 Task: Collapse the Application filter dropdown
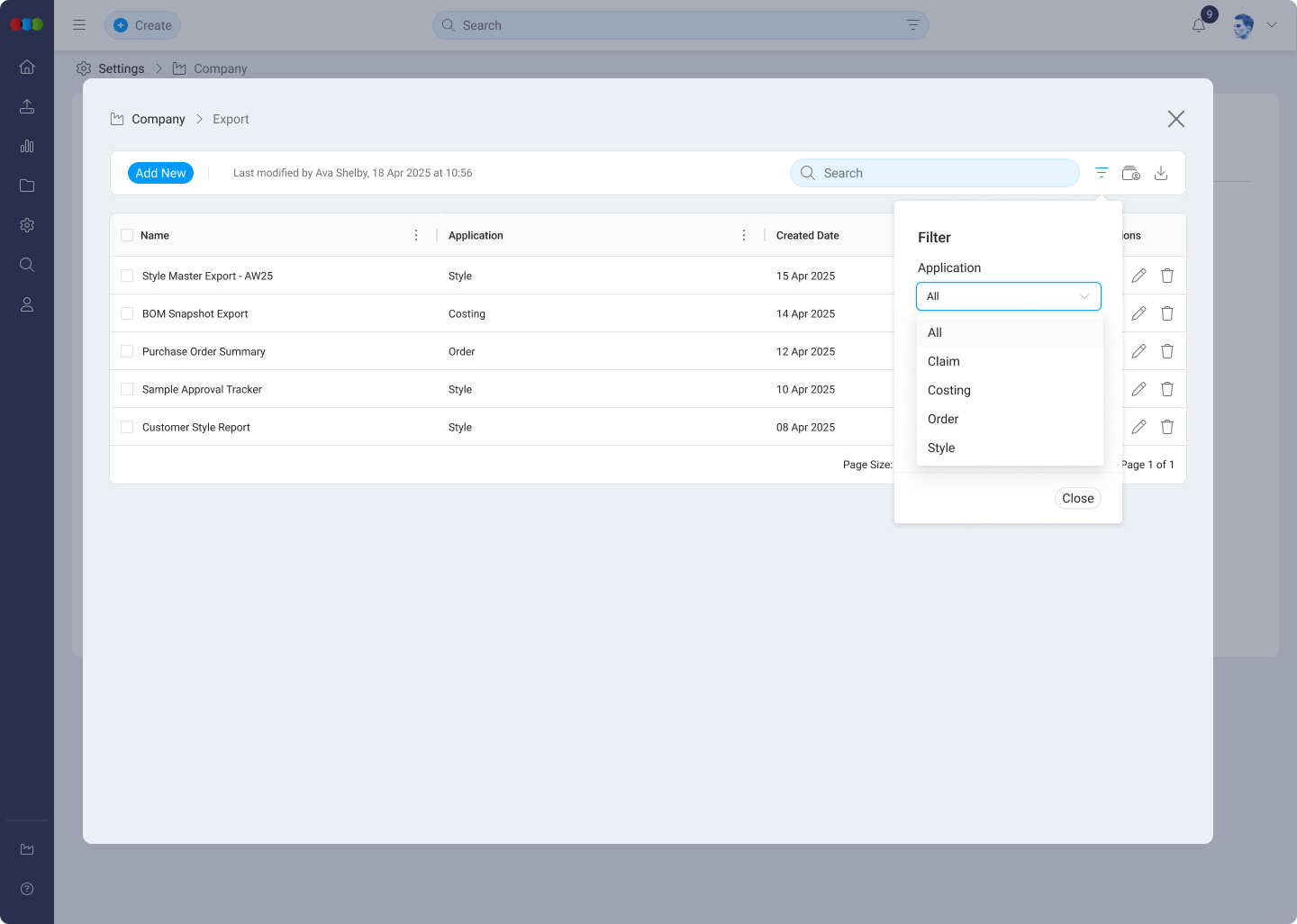[1084, 296]
